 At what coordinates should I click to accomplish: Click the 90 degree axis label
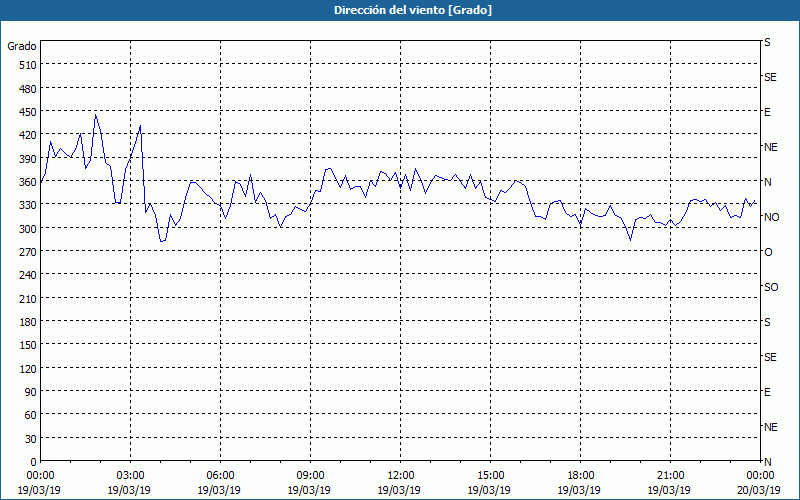pos(31,393)
